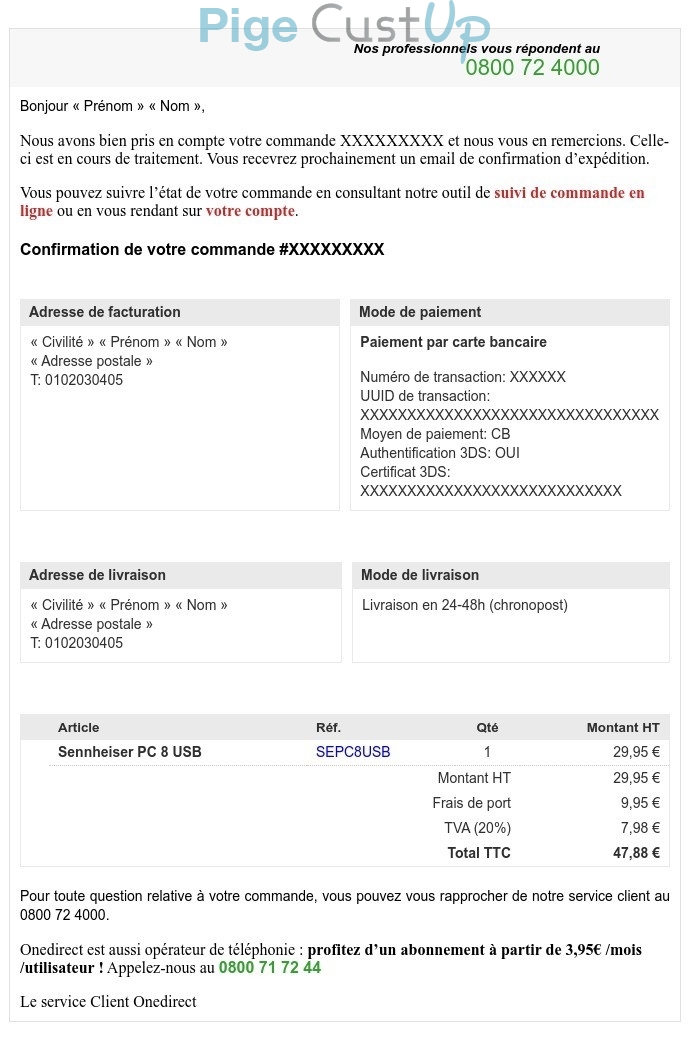Viewport: 690px width, 1050px height.
Task: Click the SEPC8USB product reference link
Action: pyautogui.click(x=353, y=752)
